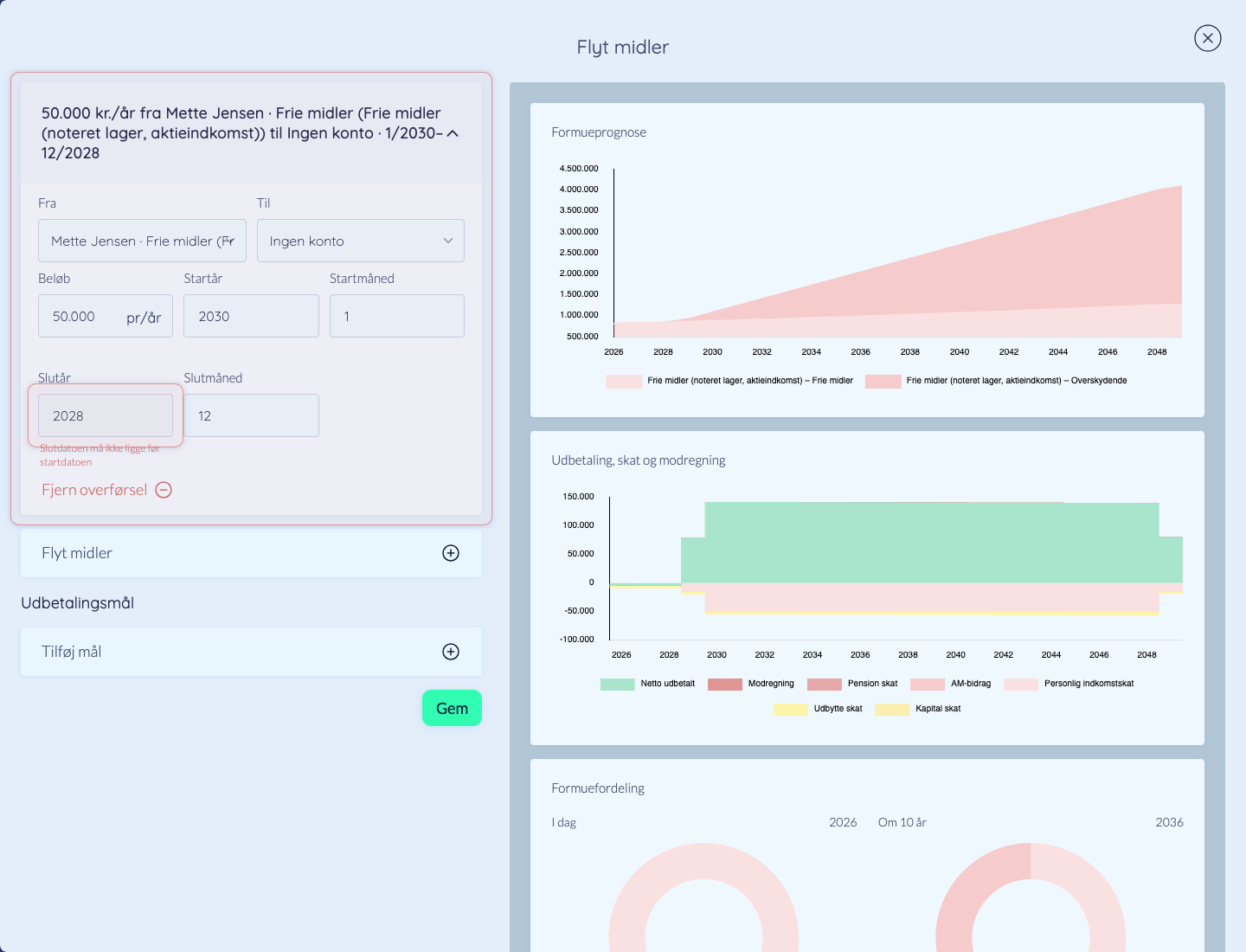Click the Formuefordeling heading
The image size is (1246, 952).
click(598, 788)
